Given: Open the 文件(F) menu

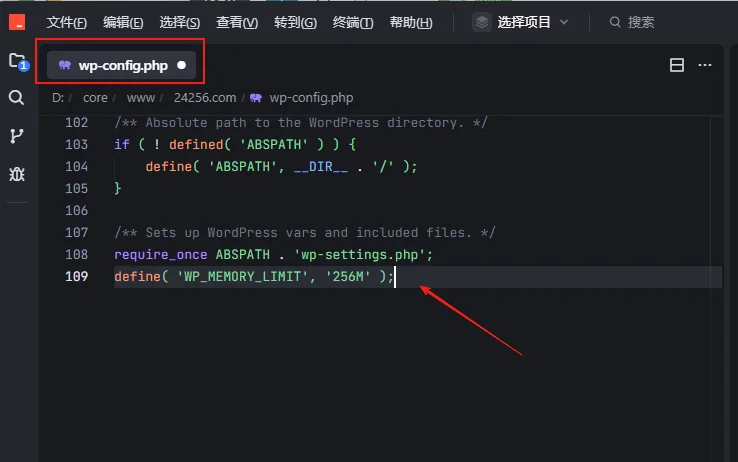Looking at the screenshot, I should pyautogui.click(x=67, y=22).
